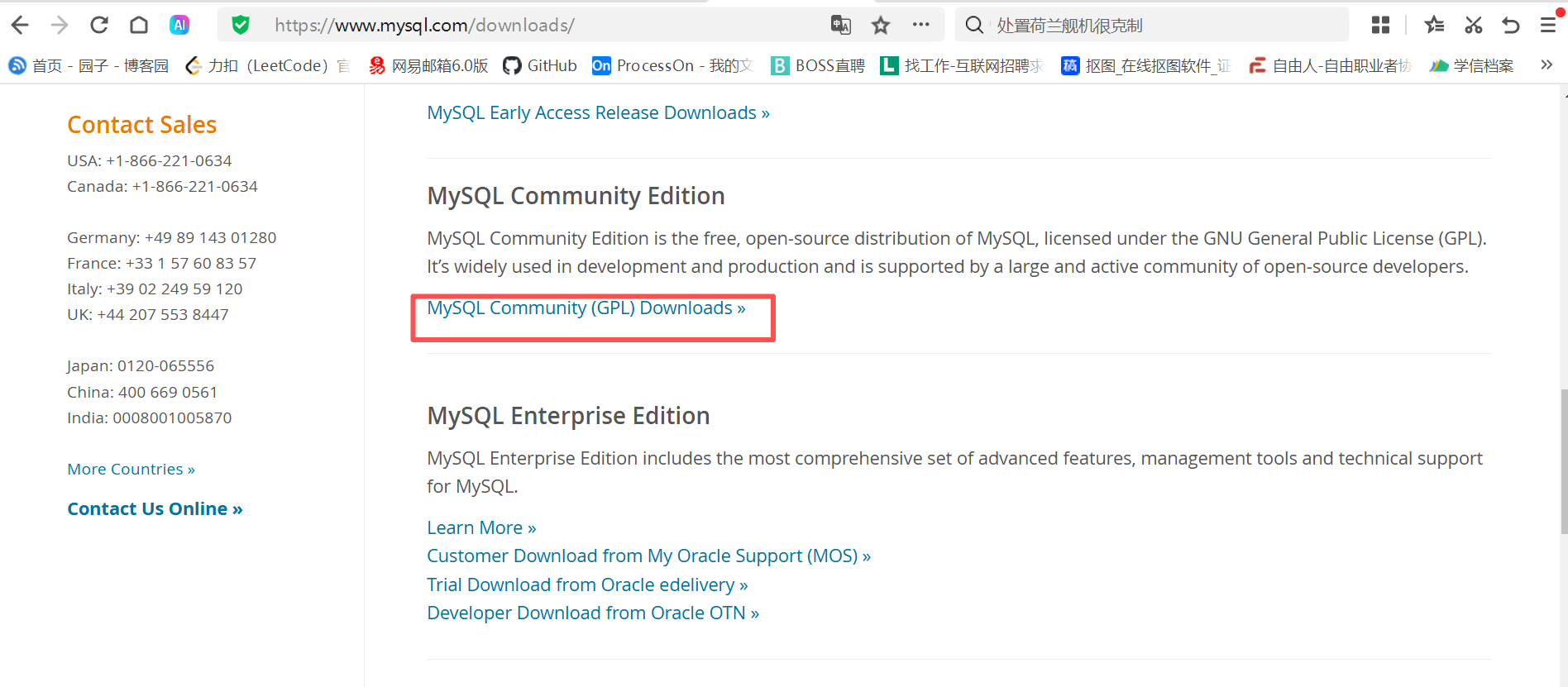Open the address bar three-dot menu
The width and height of the screenshot is (1568, 687).
pos(921,25)
